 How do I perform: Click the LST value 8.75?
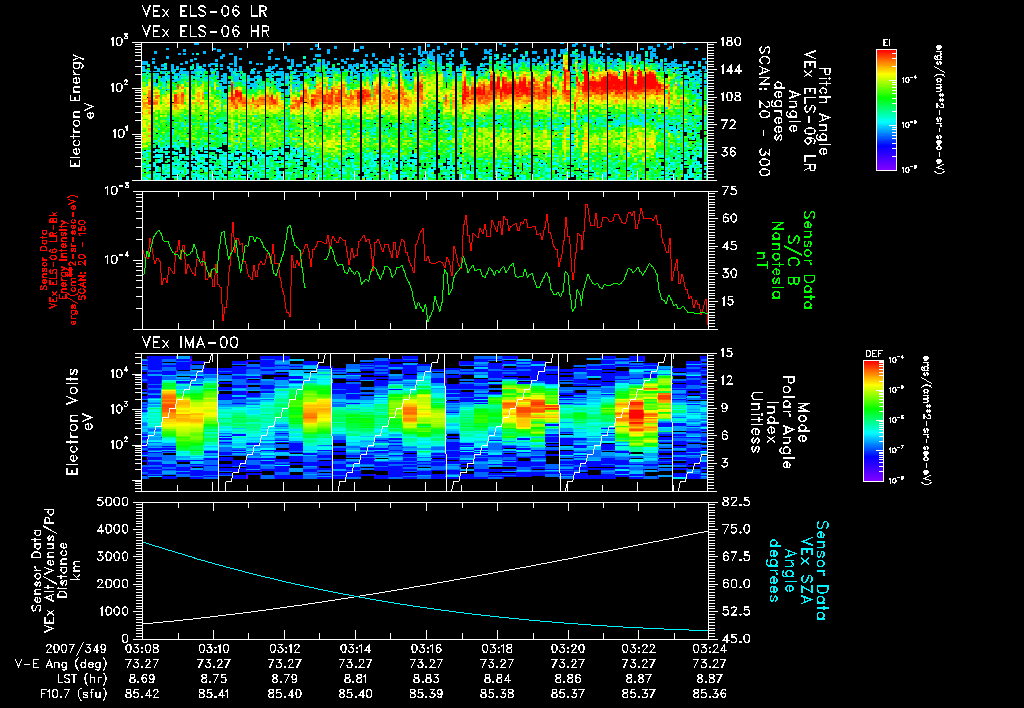point(214,680)
